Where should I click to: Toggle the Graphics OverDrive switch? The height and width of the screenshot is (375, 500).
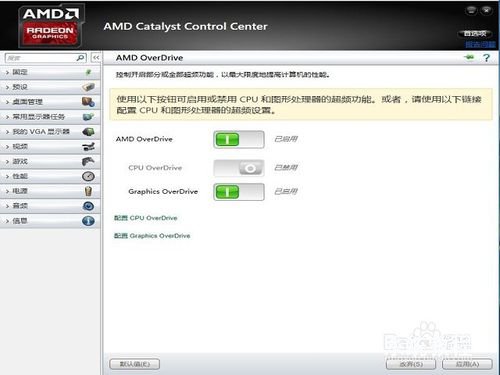pyautogui.click(x=239, y=192)
